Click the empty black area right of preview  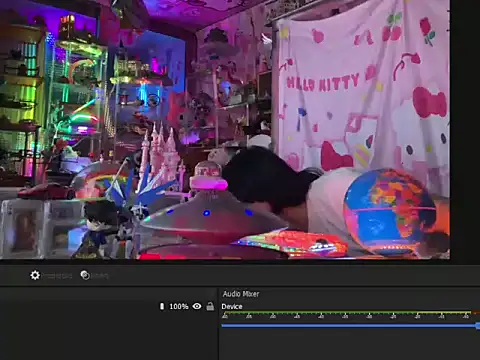coord(465,130)
